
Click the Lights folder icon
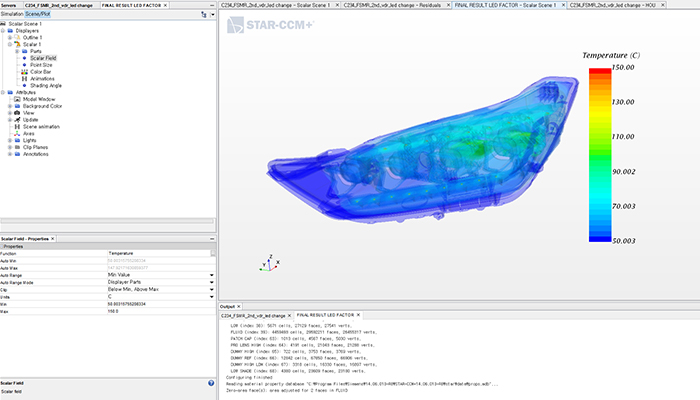(x=17, y=140)
